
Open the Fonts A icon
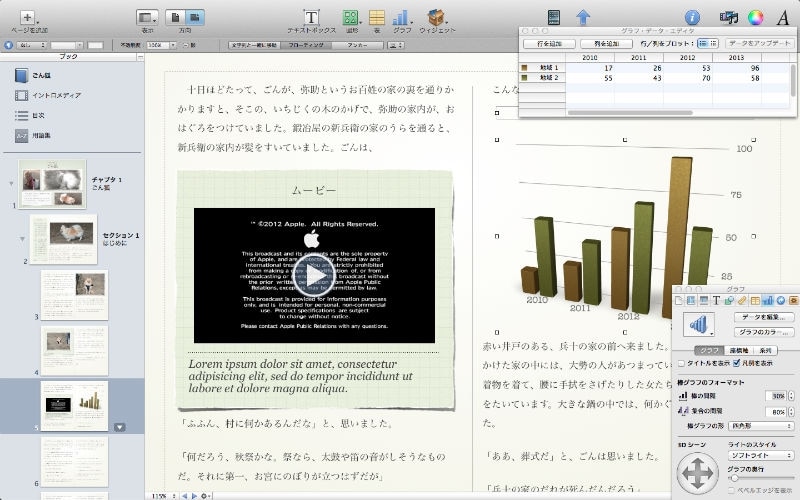pos(783,17)
